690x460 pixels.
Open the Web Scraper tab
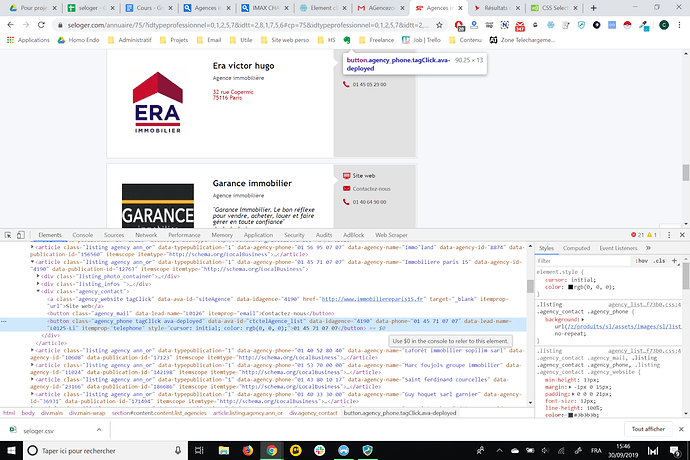[391, 235]
